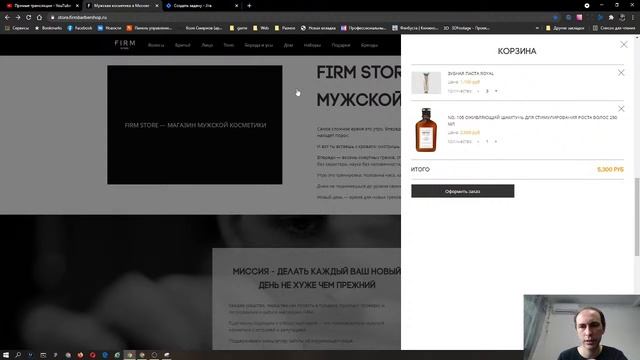Decrease quantity of Зубная паста Royal
640x360 pixels.
[x=478, y=91]
